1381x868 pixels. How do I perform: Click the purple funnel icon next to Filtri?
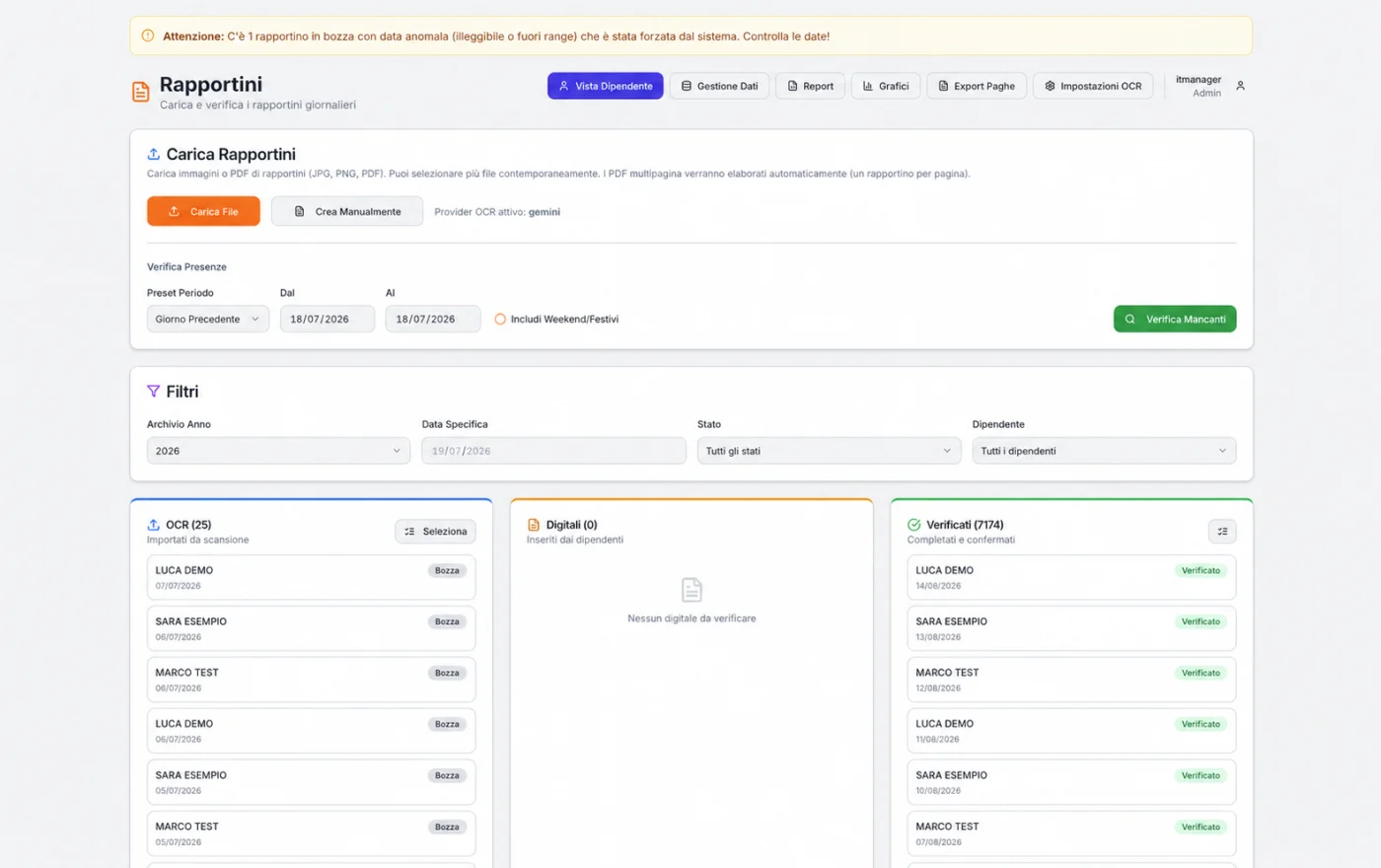(x=154, y=392)
